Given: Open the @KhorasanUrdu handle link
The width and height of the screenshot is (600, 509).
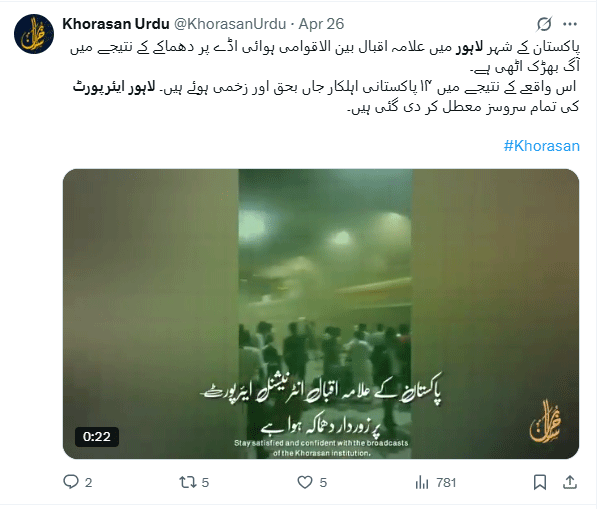Looking at the screenshot, I should click(230, 24).
